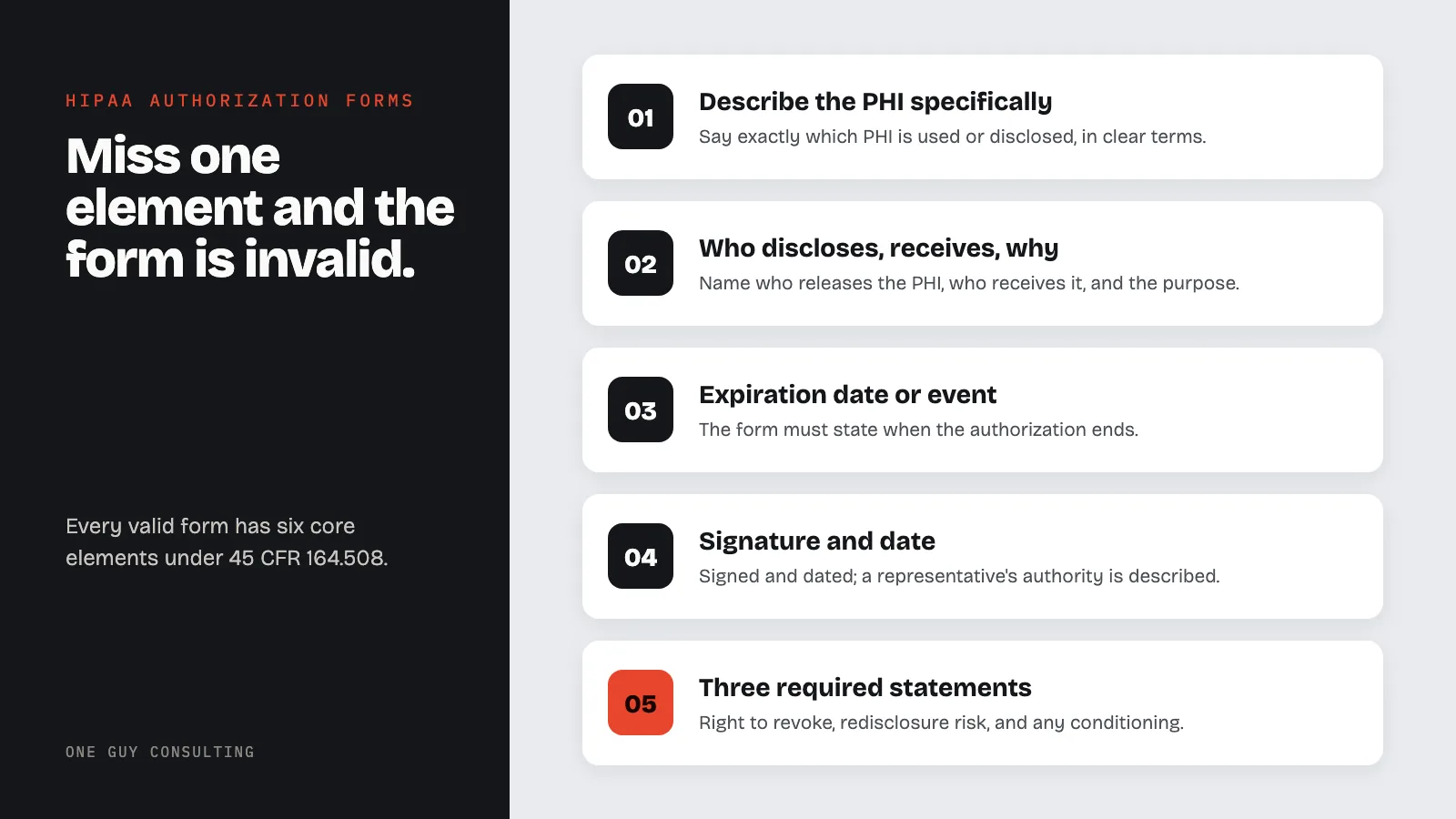
Task: Click the 'Describe the PHI specifically' heading
Action: pyautogui.click(x=875, y=101)
